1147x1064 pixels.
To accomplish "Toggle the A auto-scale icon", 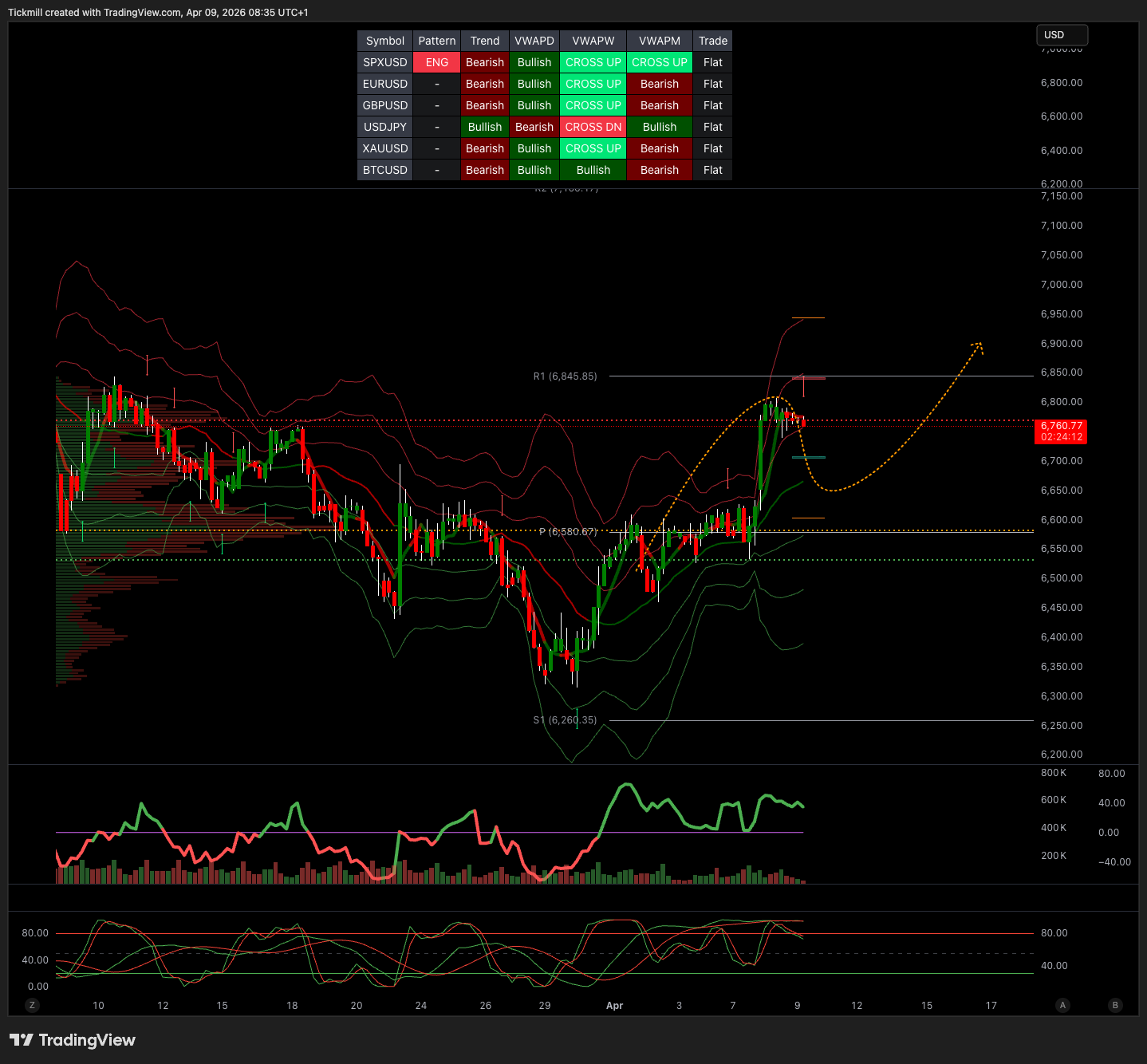I will (x=1062, y=1005).
